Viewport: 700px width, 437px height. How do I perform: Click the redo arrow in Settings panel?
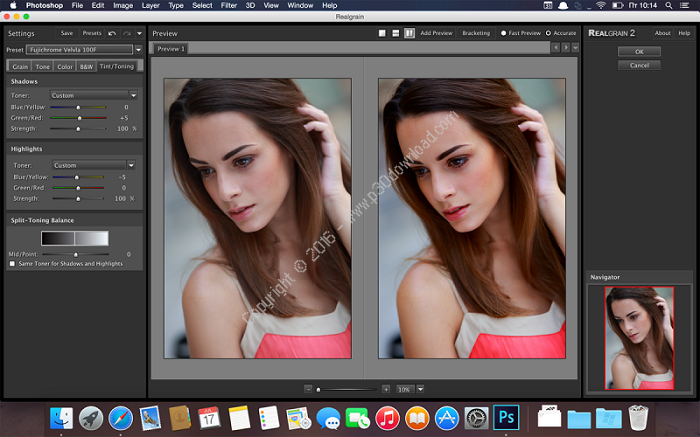(125, 33)
